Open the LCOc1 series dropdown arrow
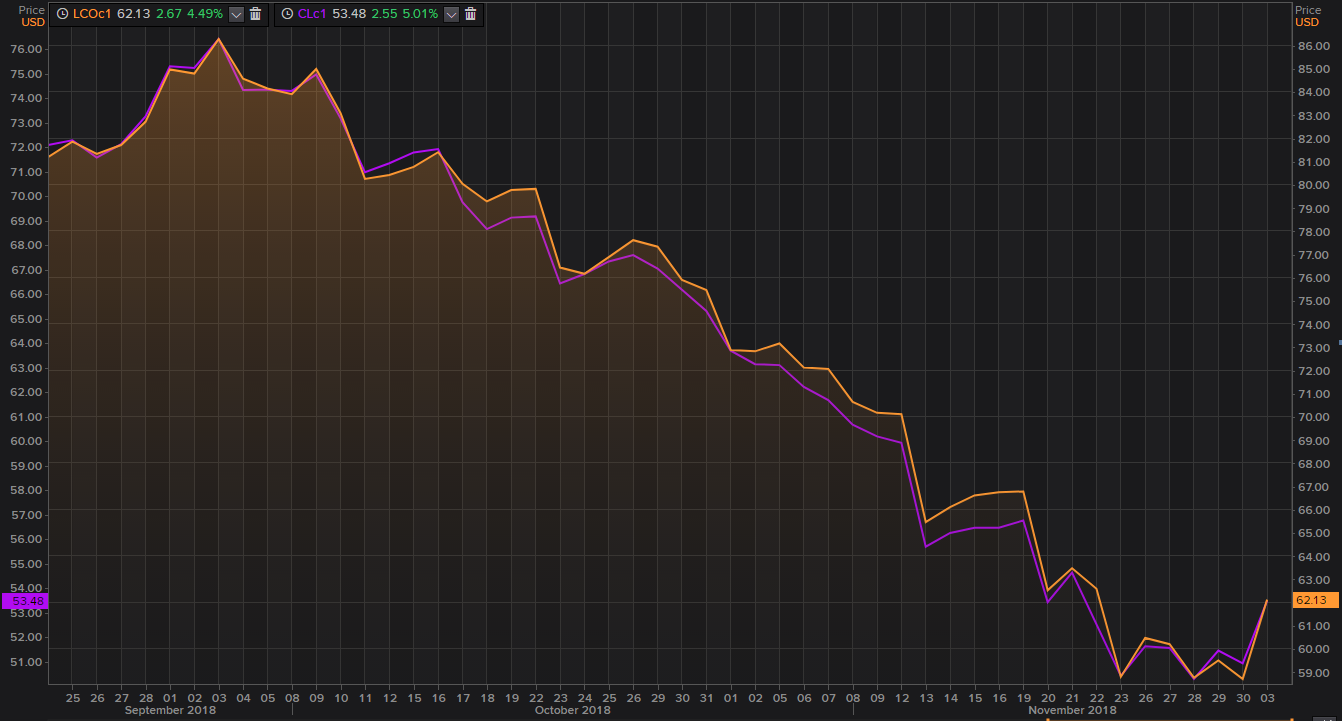Image resolution: width=1342 pixels, height=721 pixels. pos(236,14)
